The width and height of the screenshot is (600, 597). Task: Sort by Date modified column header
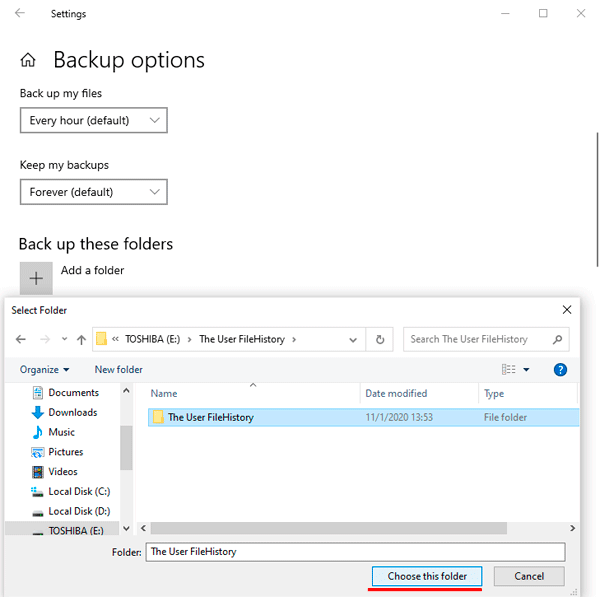(396, 394)
